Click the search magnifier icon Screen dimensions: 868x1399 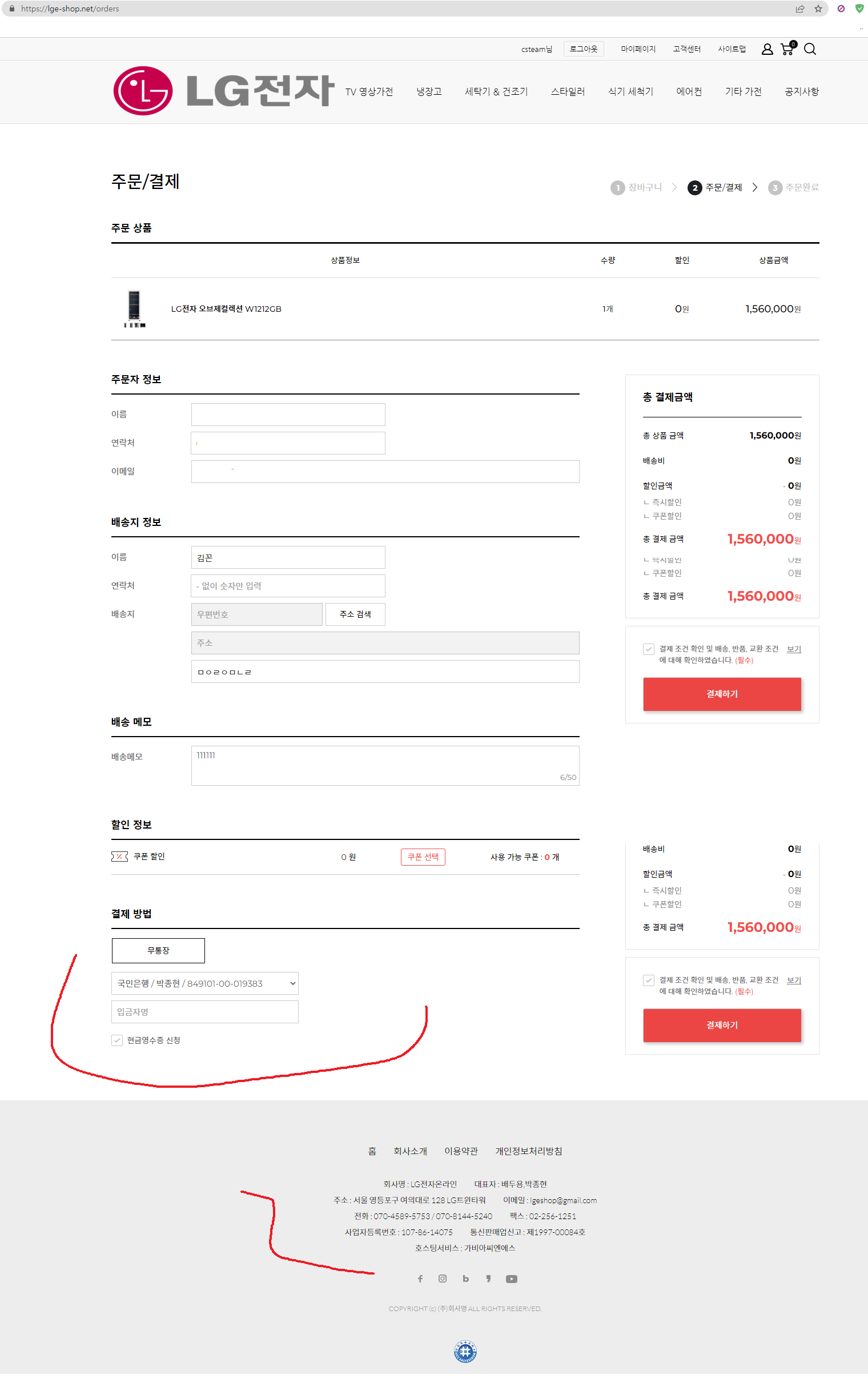pos(809,49)
